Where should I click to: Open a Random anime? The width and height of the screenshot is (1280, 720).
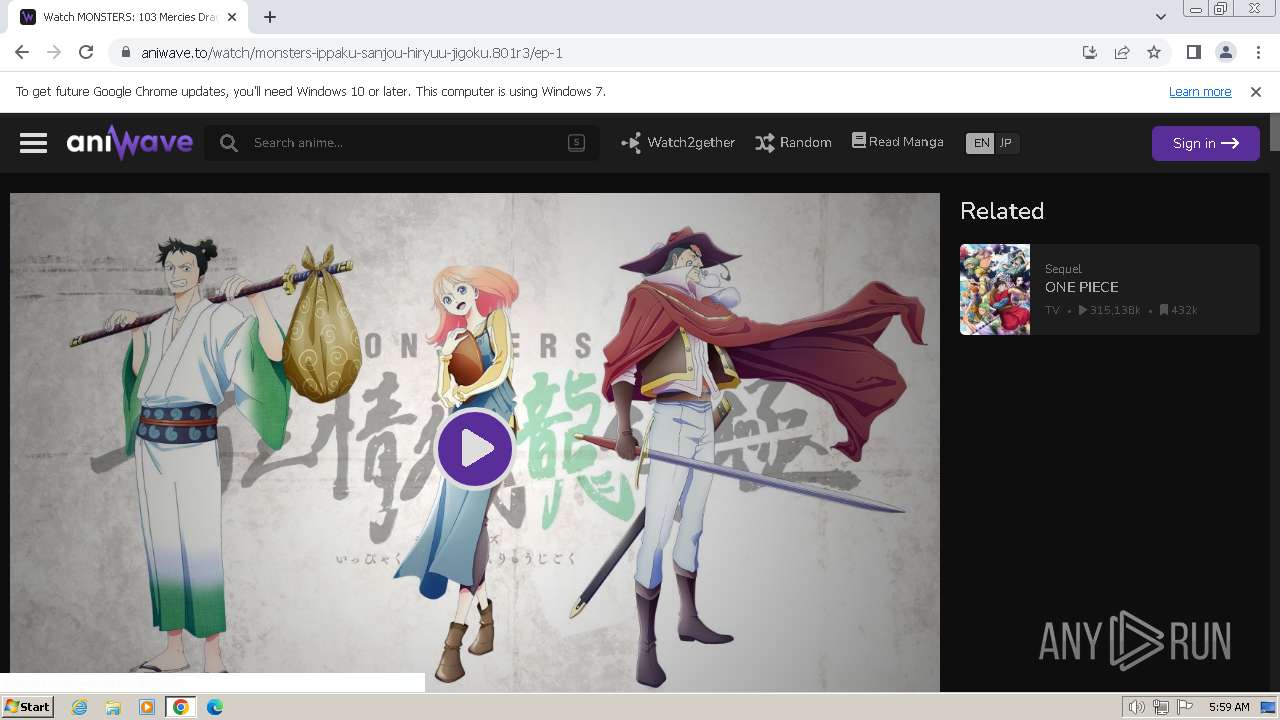pyautogui.click(x=793, y=143)
